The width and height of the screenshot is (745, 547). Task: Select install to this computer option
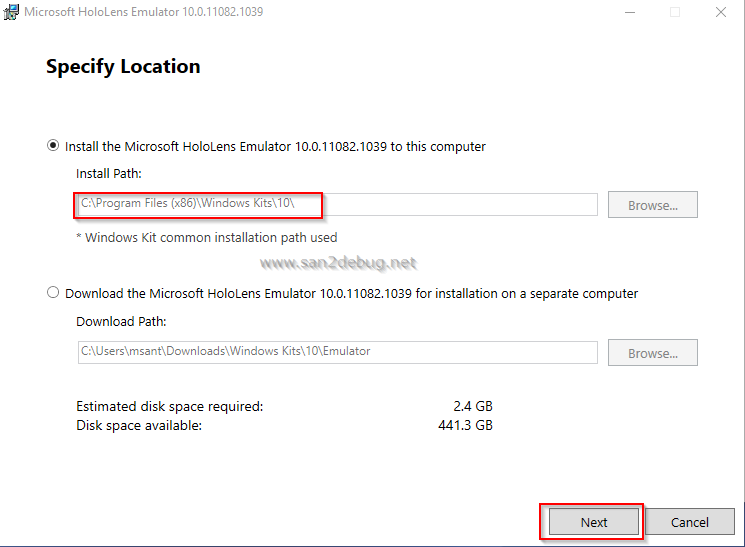click(53, 146)
